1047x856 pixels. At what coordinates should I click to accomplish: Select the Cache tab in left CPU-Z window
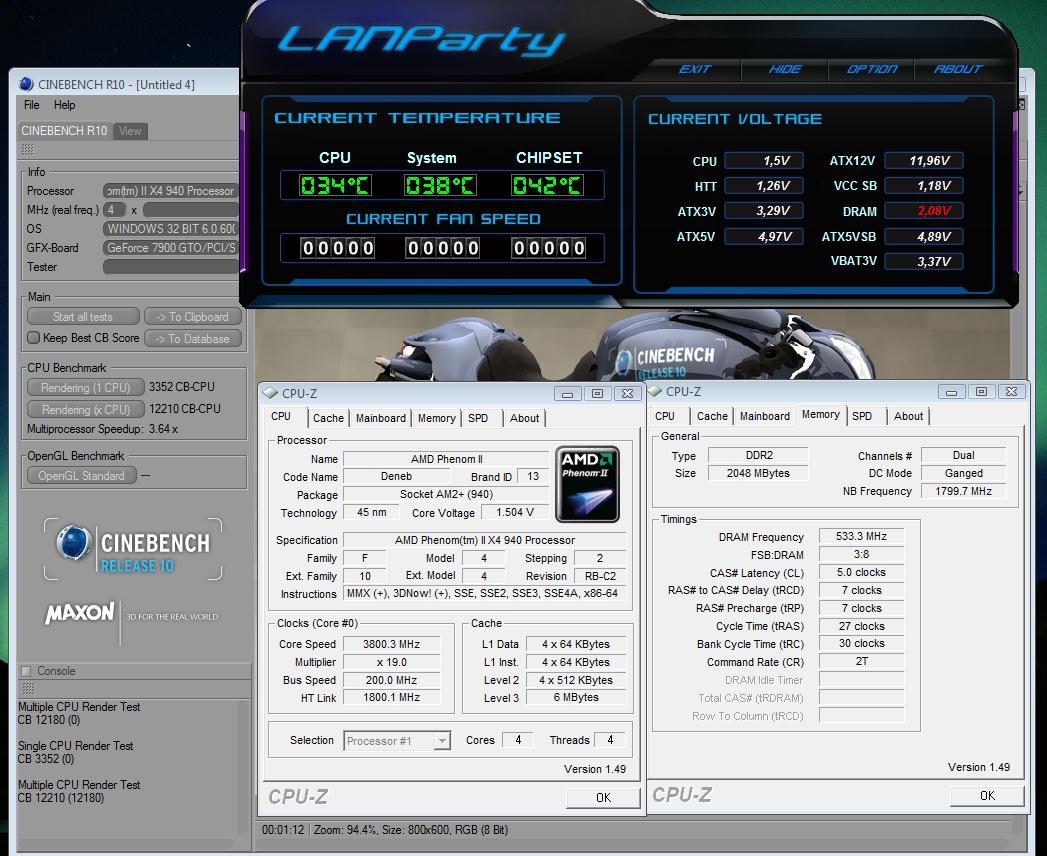point(328,418)
